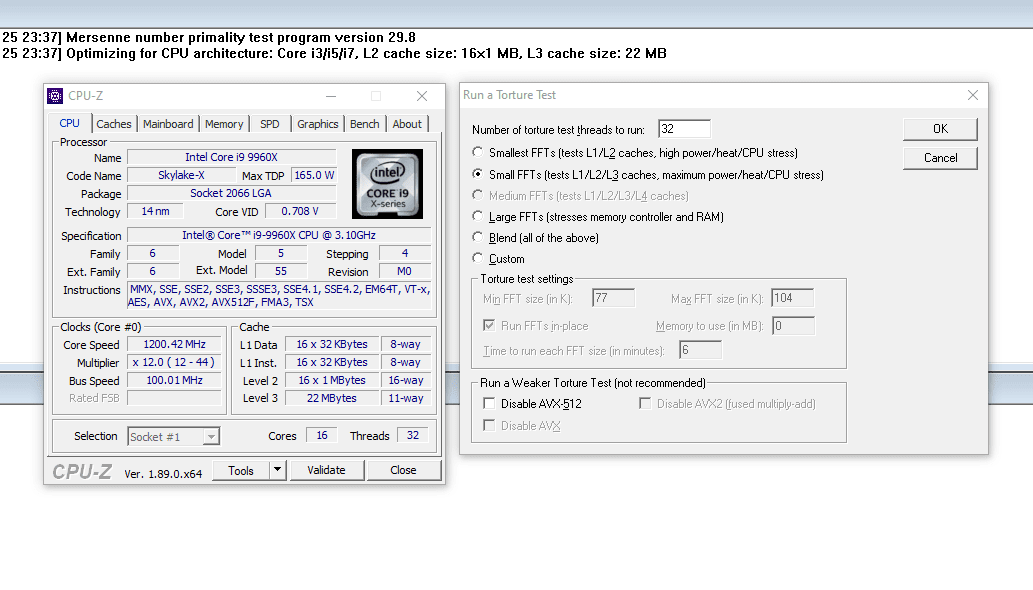Click the Specification text i9-9960X CPU @ 3.10GHz
The image size is (1033, 590).
pyautogui.click(x=279, y=235)
